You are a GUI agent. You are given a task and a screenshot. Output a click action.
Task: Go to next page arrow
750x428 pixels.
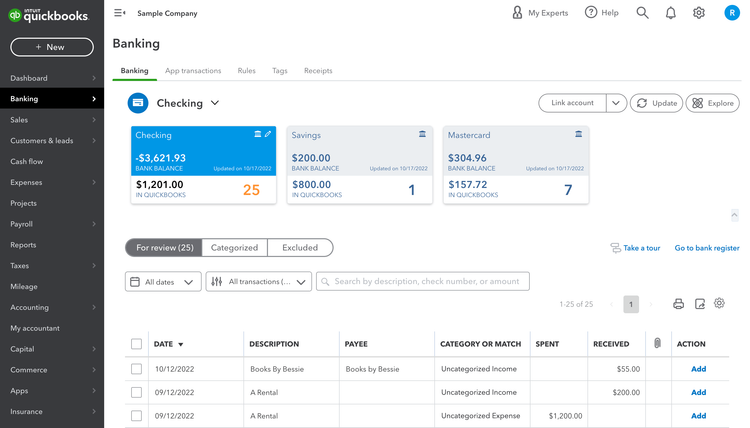pos(651,304)
